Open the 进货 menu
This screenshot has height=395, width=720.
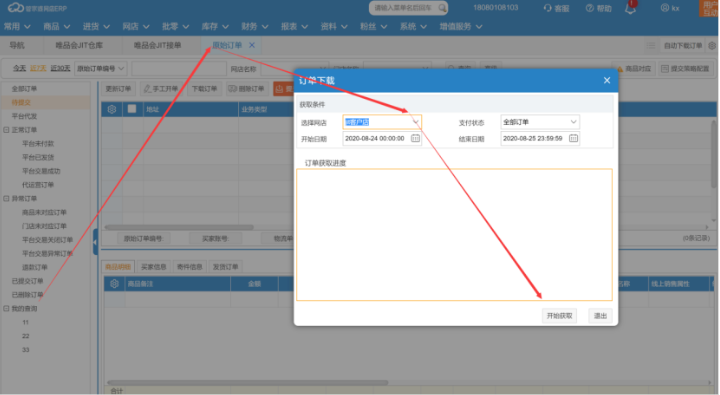point(96,27)
